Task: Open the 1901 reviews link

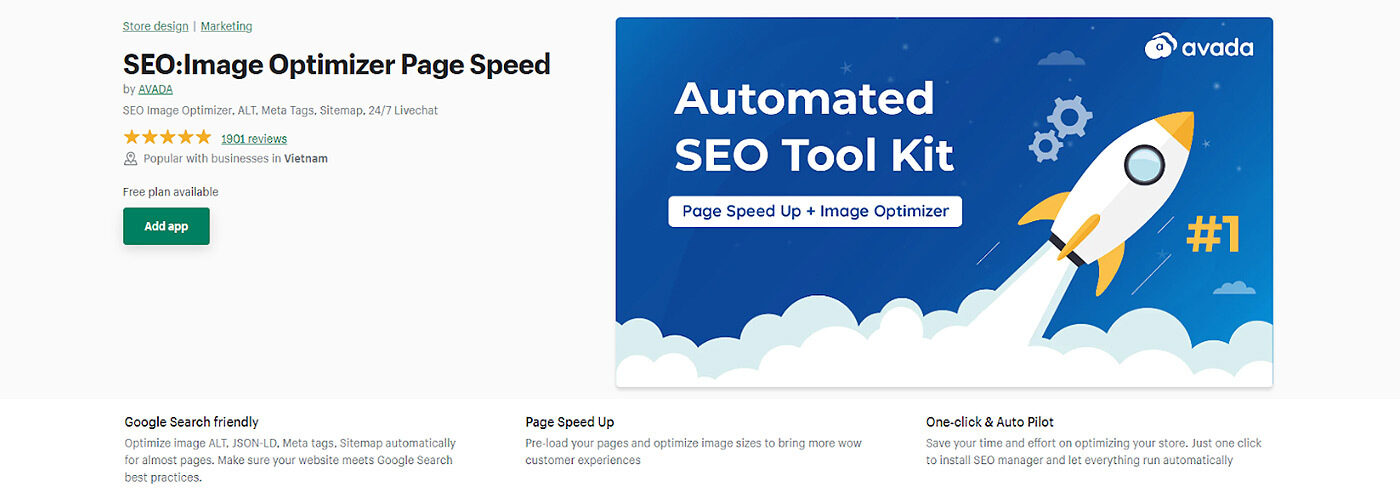Action: [254, 139]
